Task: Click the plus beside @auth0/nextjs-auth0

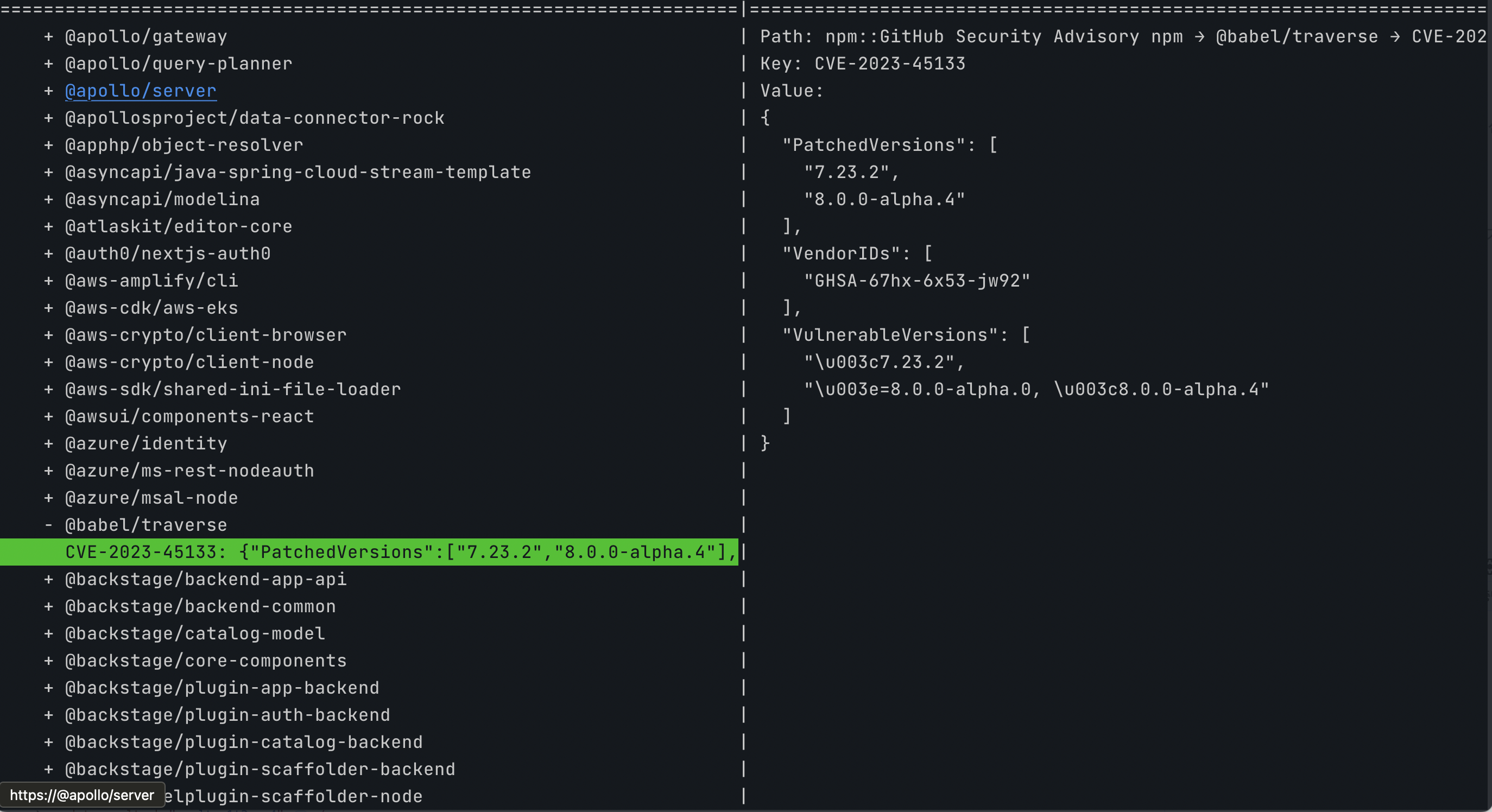Action: coord(49,253)
